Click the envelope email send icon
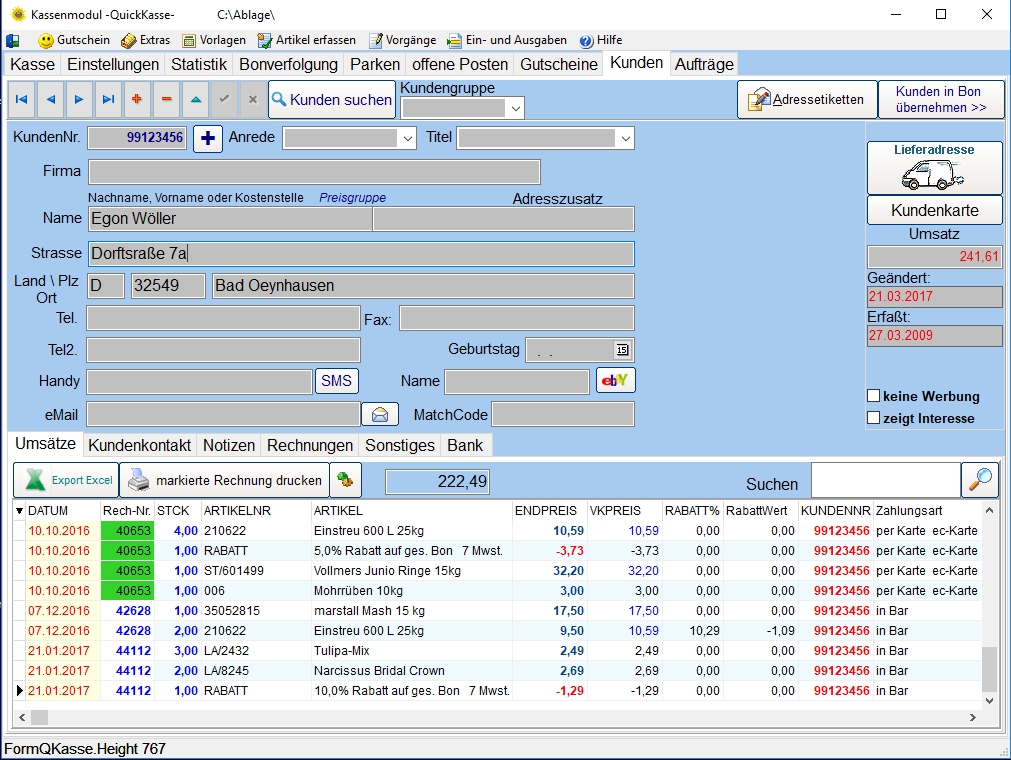This screenshot has height=760, width=1011. click(x=380, y=414)
